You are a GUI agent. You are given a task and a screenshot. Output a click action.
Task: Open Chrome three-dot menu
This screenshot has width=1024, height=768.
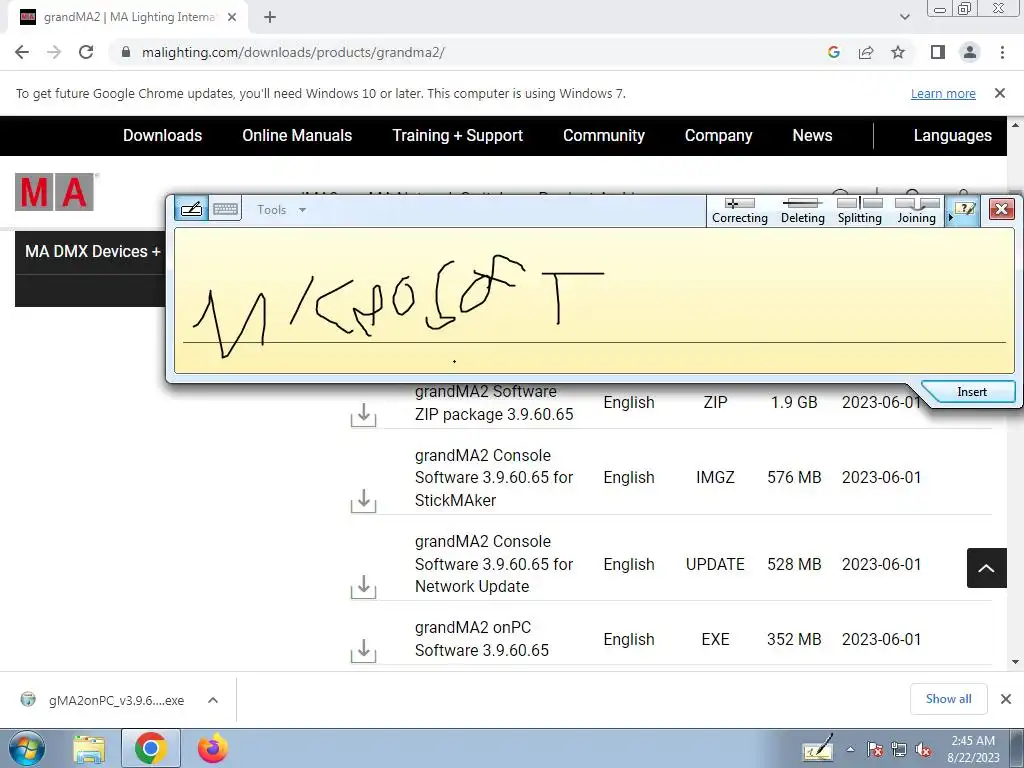1002,52
